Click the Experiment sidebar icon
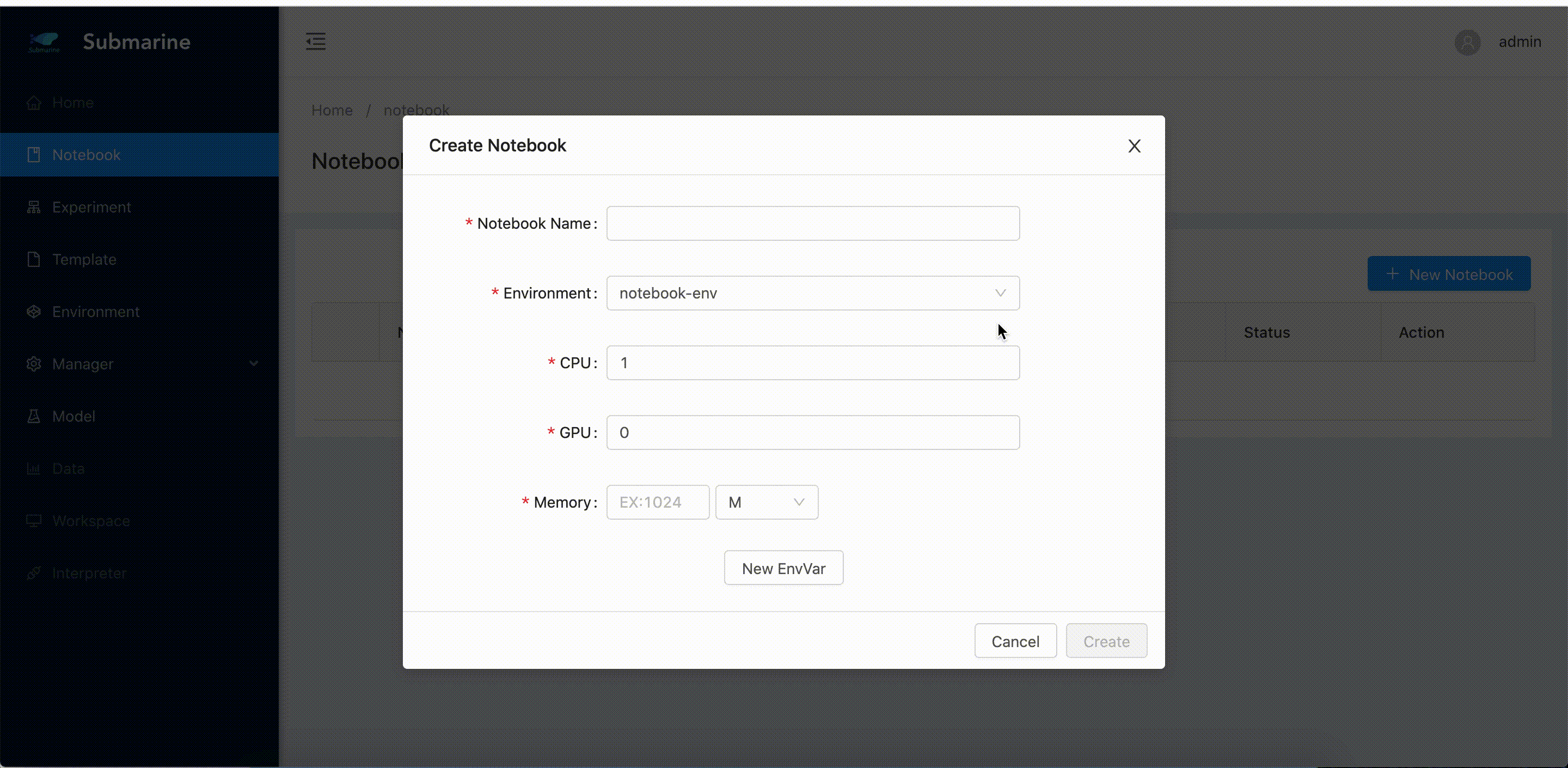Image resolution: width=1568 pixels, height=768 pixels. point(34,207)
